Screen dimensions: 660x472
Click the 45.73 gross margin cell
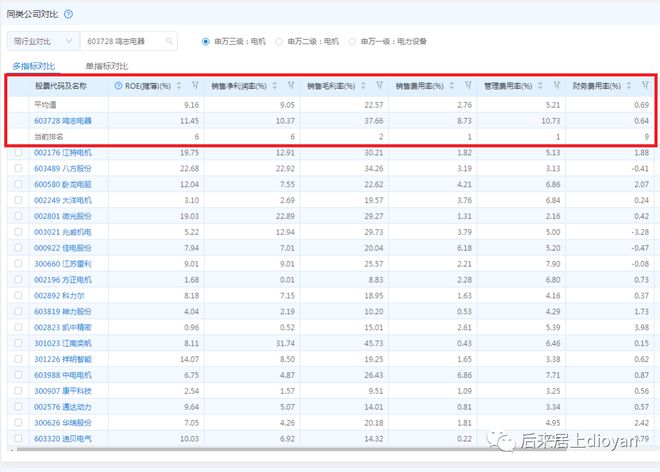click(x=374, y=343)
